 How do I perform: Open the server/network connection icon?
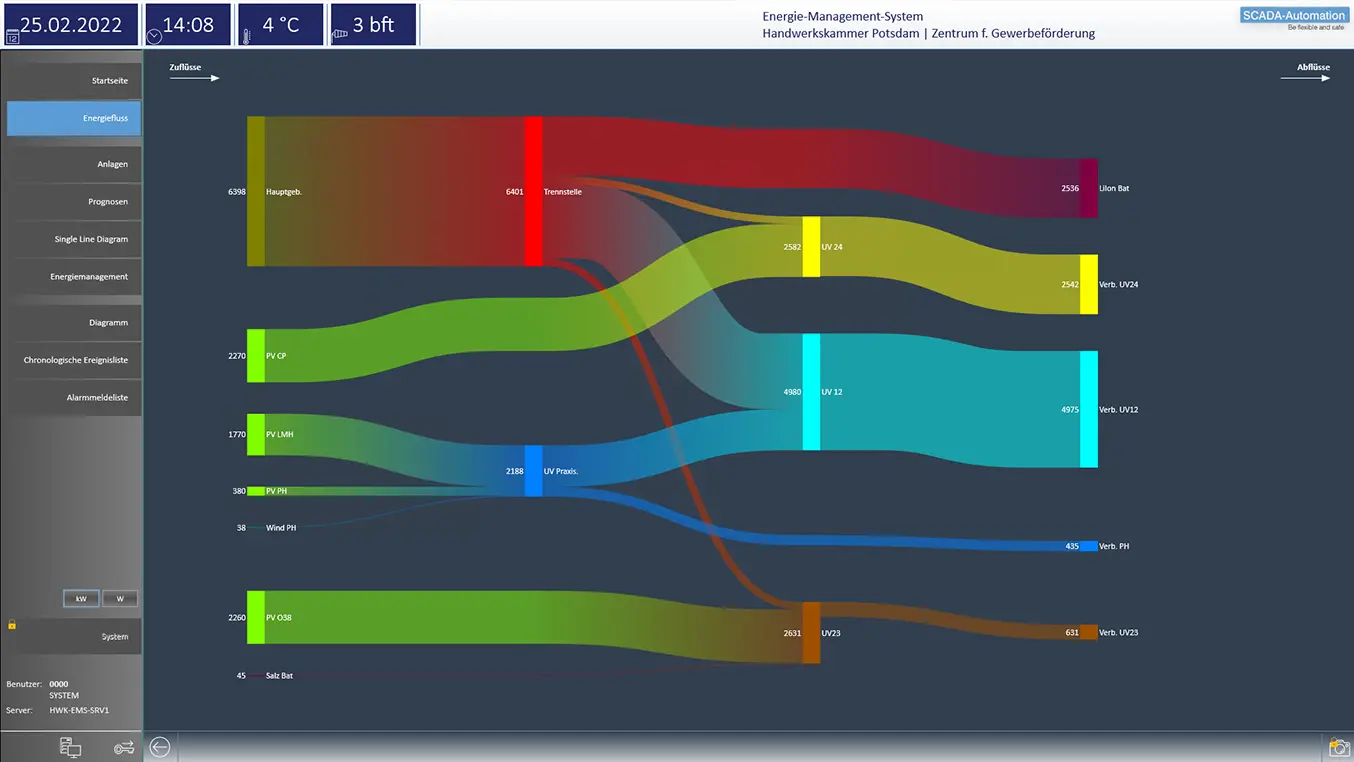point(71,747)
